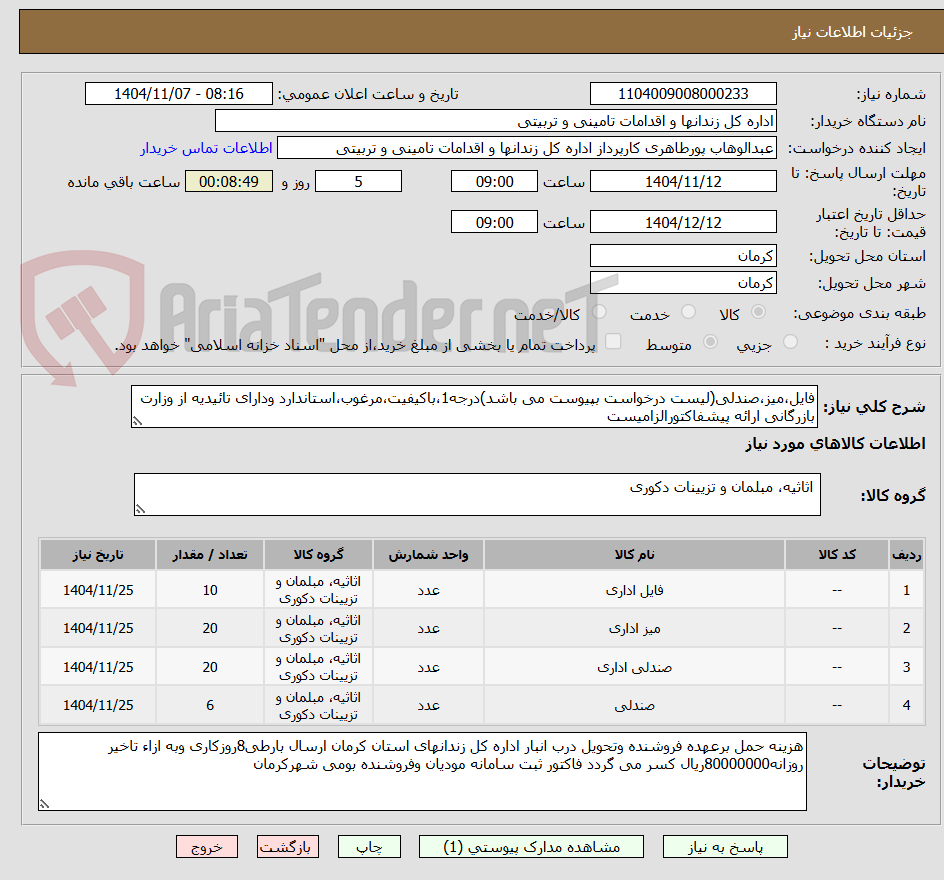Open مشاهده مدارک پیوستی (1) attachments
Image resolution: width=944 pixels, height=880 pixels.
pos(531,847)
